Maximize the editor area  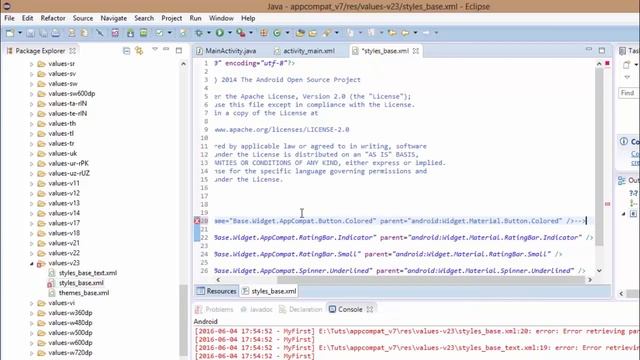click(x=602, y=51)
